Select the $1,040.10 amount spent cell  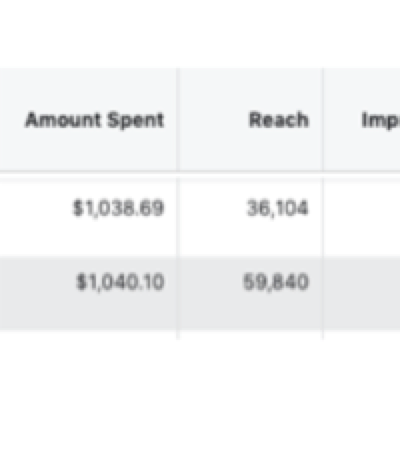tap(120, 282)
